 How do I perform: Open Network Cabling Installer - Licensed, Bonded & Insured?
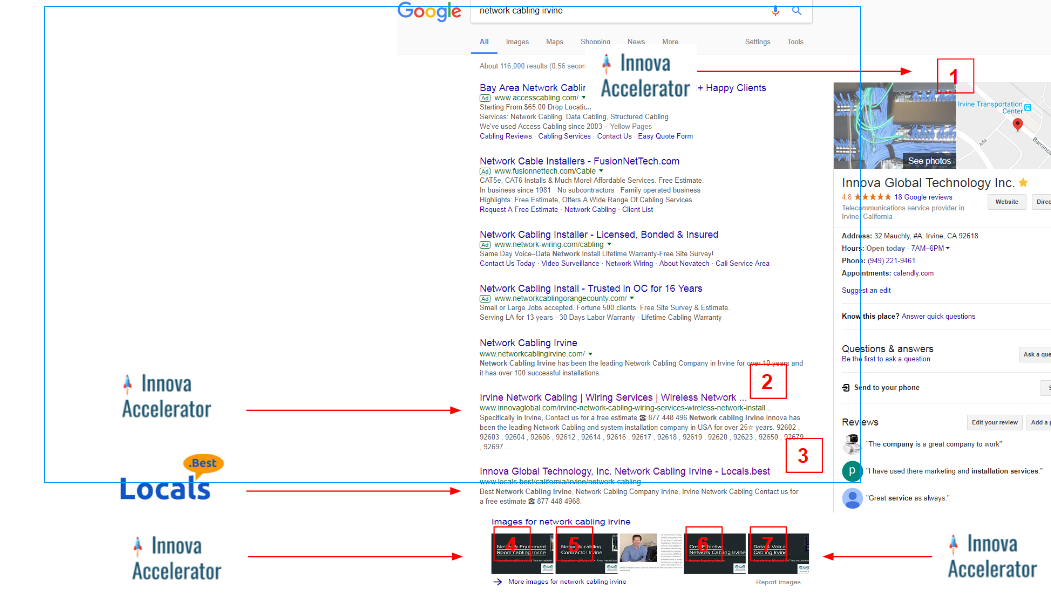point(599,235)
